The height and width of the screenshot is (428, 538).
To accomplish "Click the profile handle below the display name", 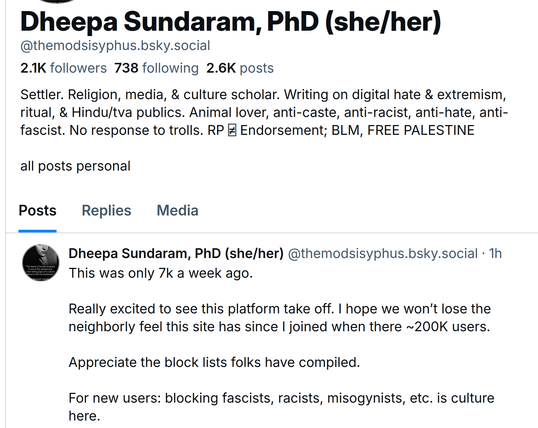I will point(115,46).
